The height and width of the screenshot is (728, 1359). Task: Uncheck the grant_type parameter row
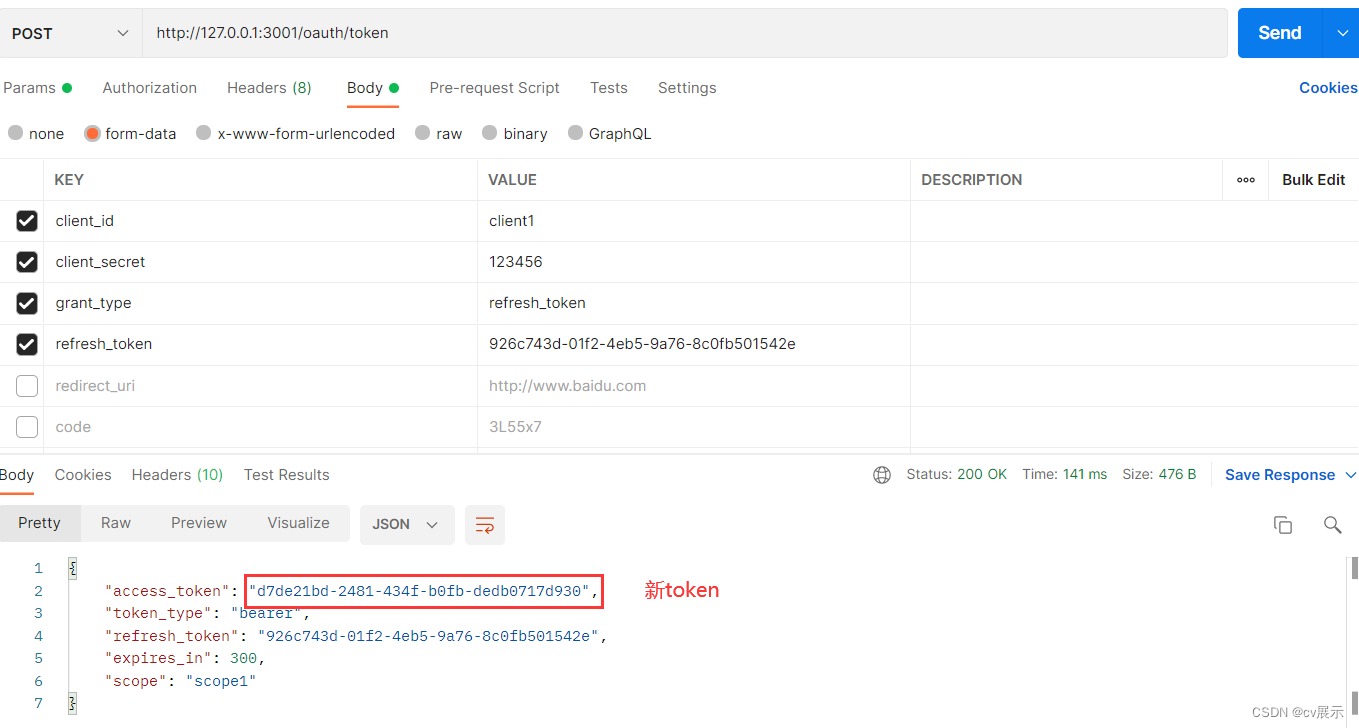coord(27,303)
